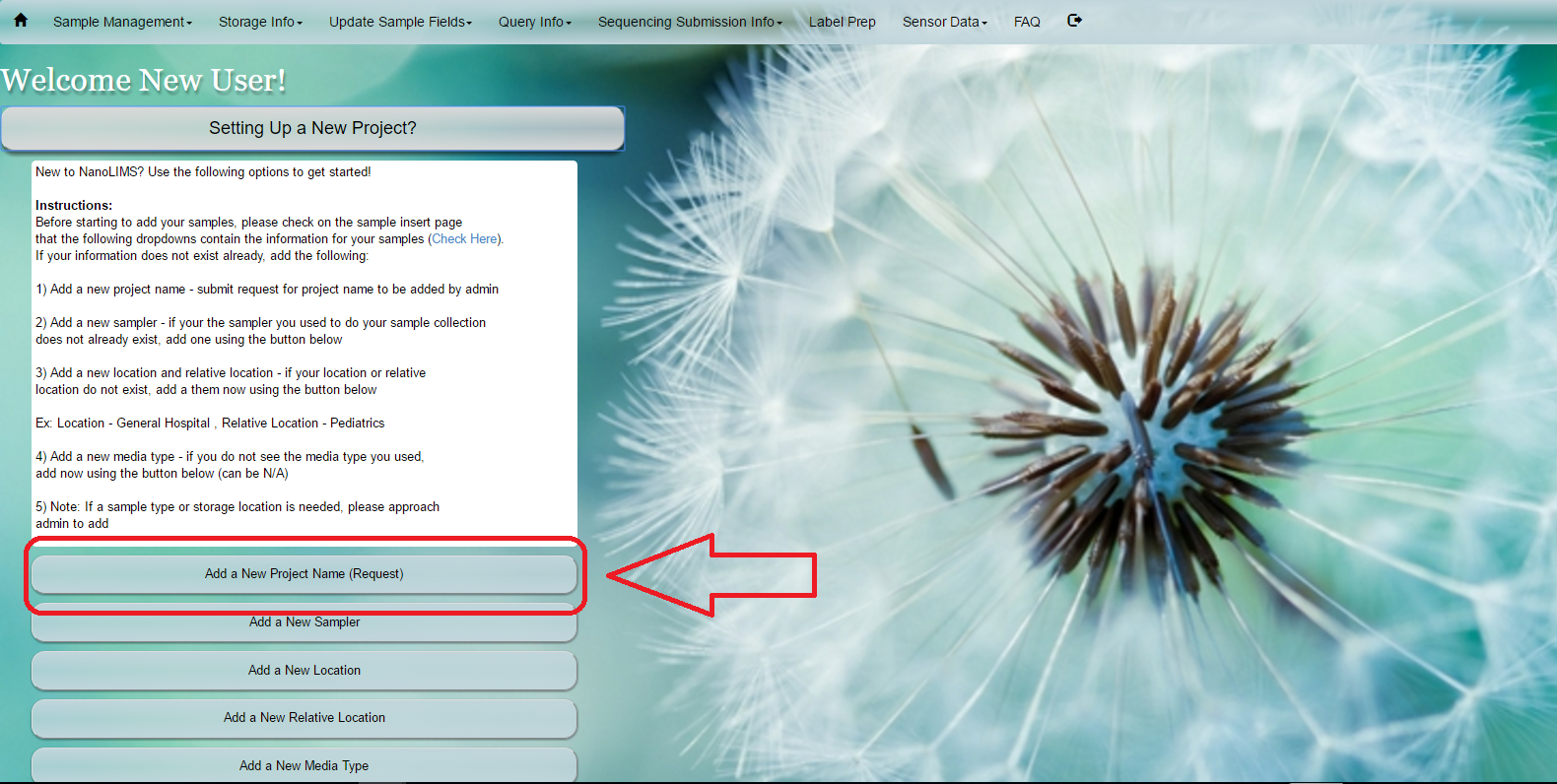Open Sequencing Submission Info dropdown
The image size is (1557, 784).
click(x=690, y=22)
